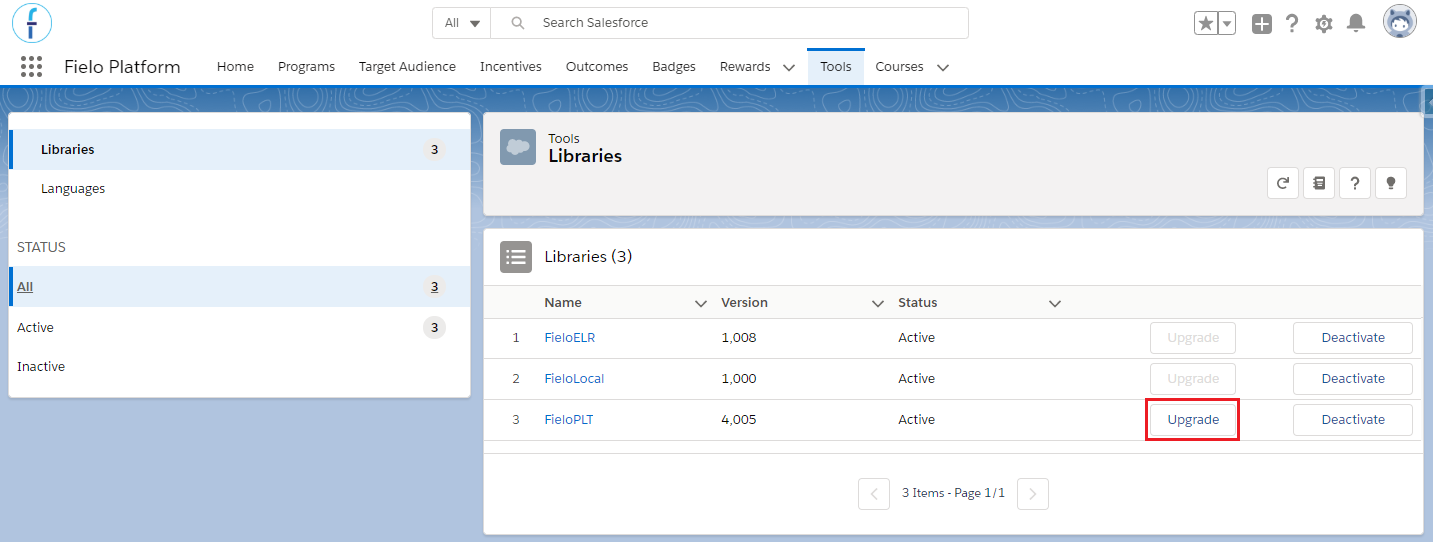This screenshot has height=542, width=1433.
Task: Open the FieloELR library link
Action: click(x=569, y=338)
